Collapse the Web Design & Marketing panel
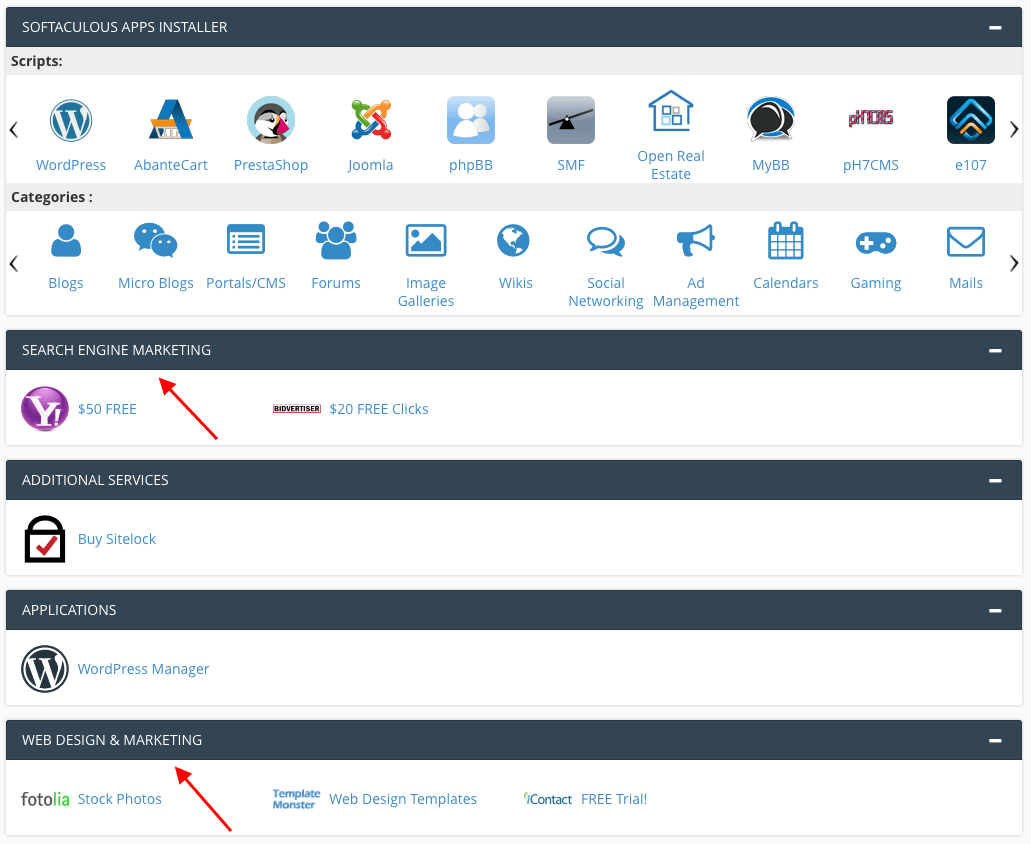The height and width of the screenshot is (844, 1031). coord(995,741)
